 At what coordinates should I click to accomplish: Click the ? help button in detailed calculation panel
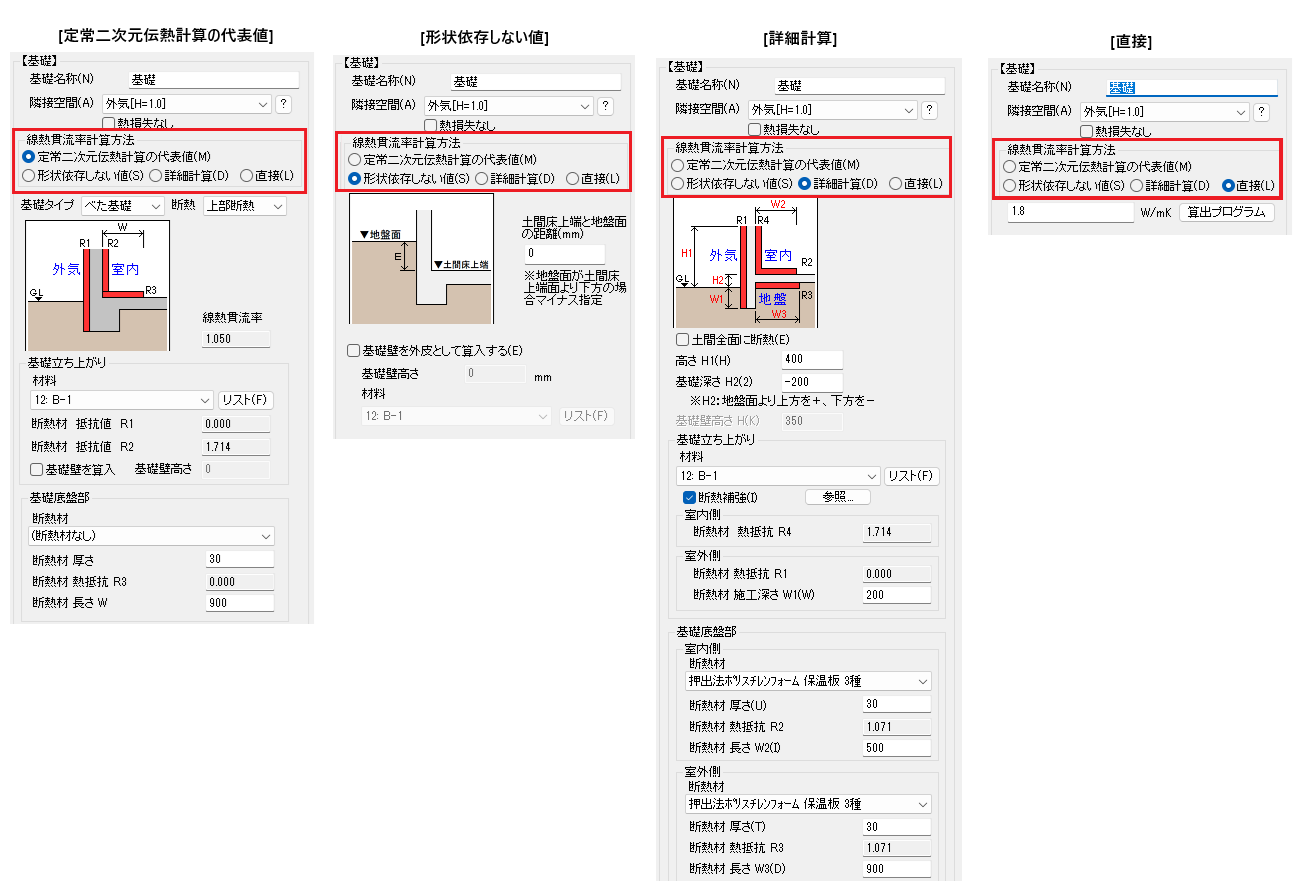pyautogui.click(x=929, y=110)
